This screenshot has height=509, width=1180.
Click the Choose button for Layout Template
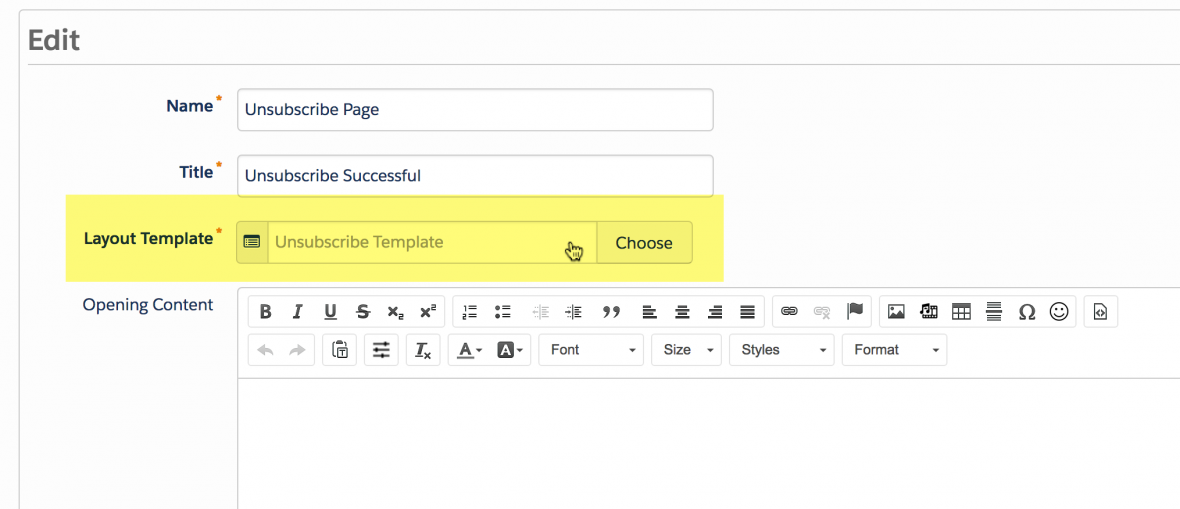(644, 243)
